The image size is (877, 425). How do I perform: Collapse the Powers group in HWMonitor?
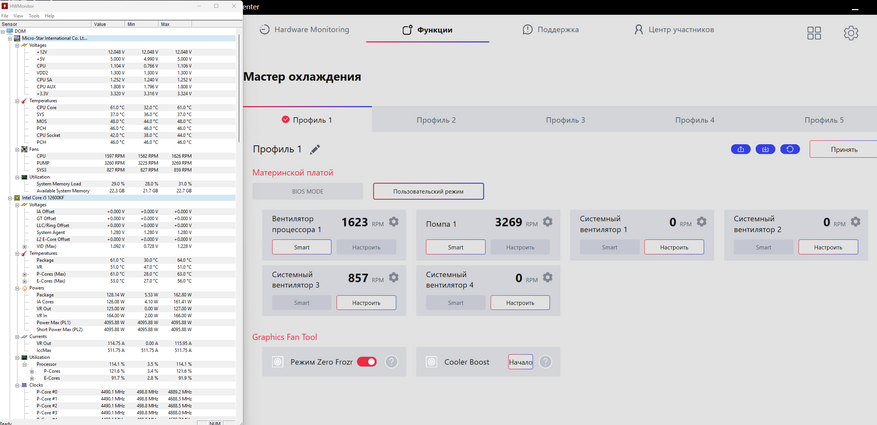coord(17,287)
